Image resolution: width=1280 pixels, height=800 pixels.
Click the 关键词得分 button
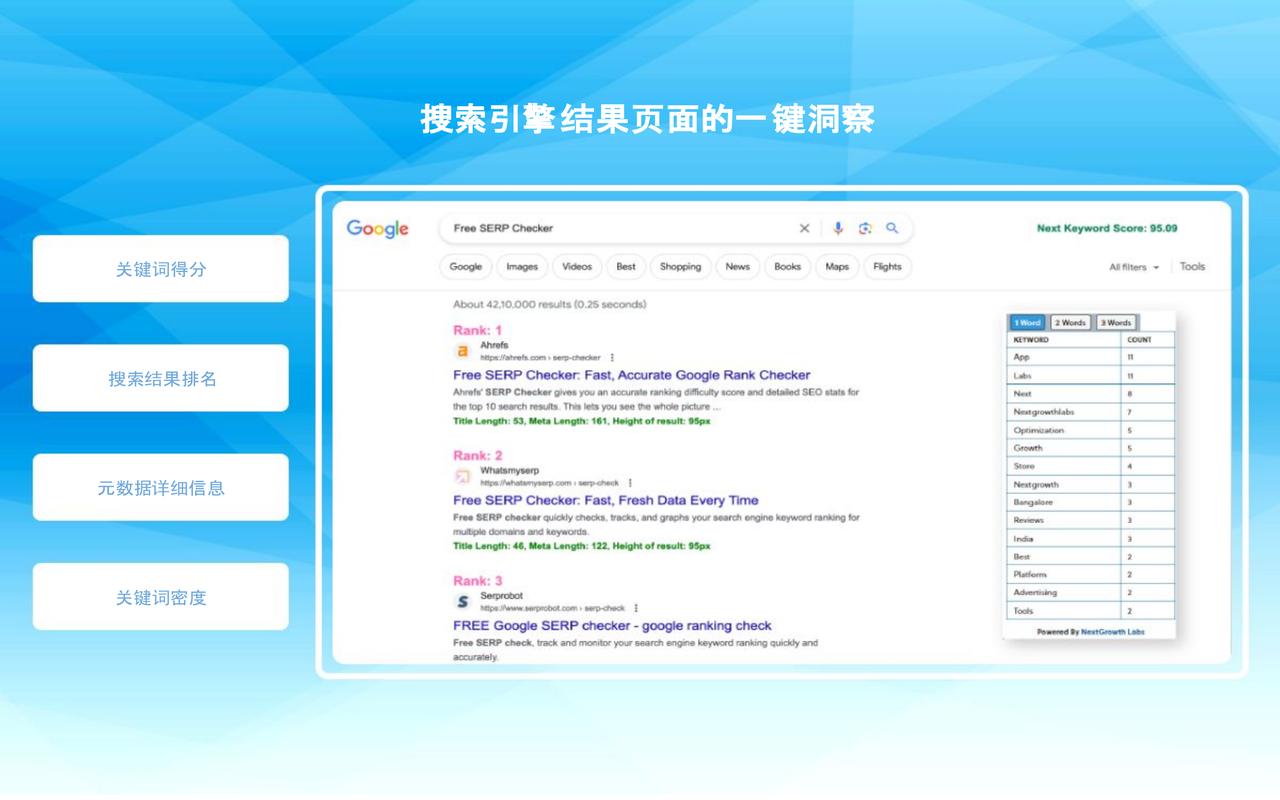[161, 269]
